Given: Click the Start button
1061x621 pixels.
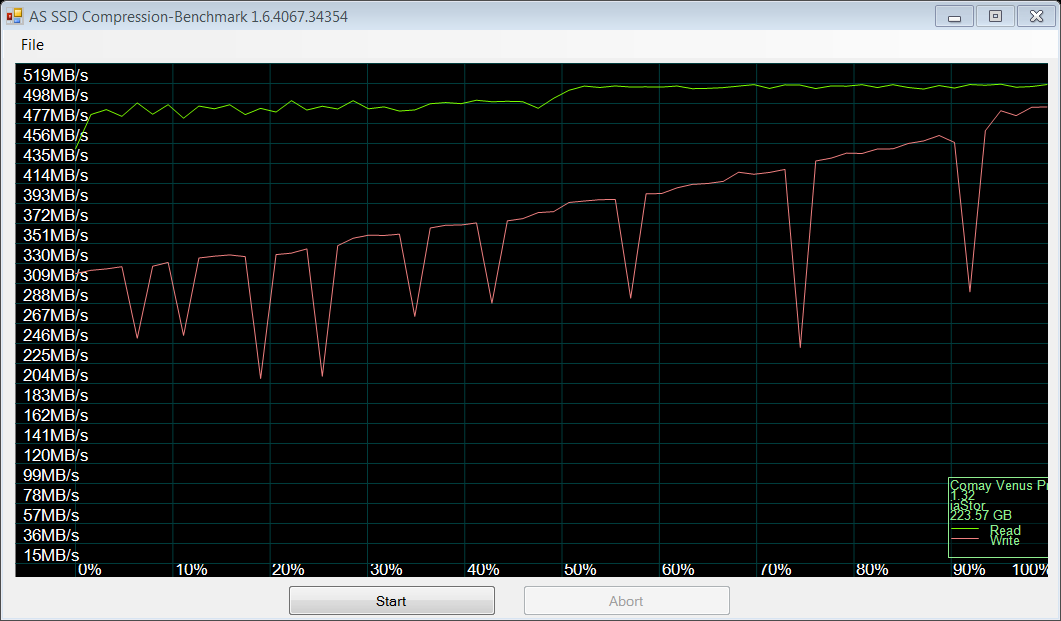Looking at the screenshot, I should pos(392,601).
